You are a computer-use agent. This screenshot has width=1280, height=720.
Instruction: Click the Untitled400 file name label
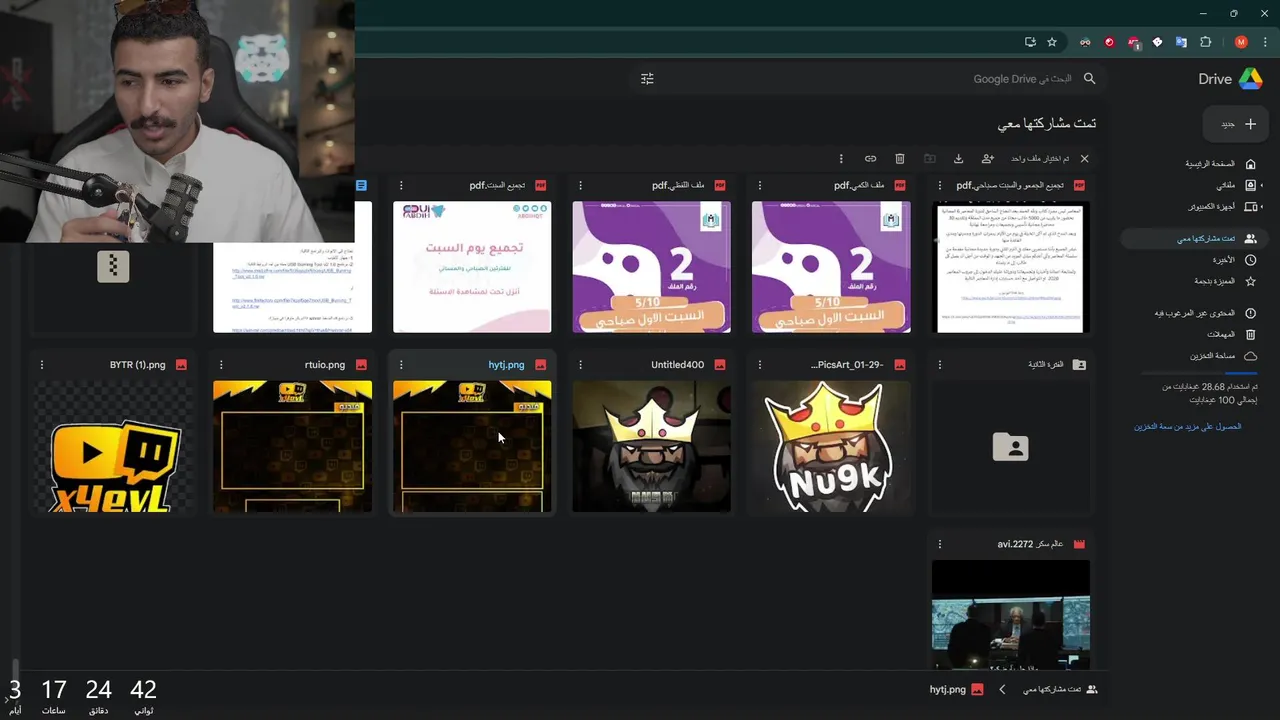point(678,365)
